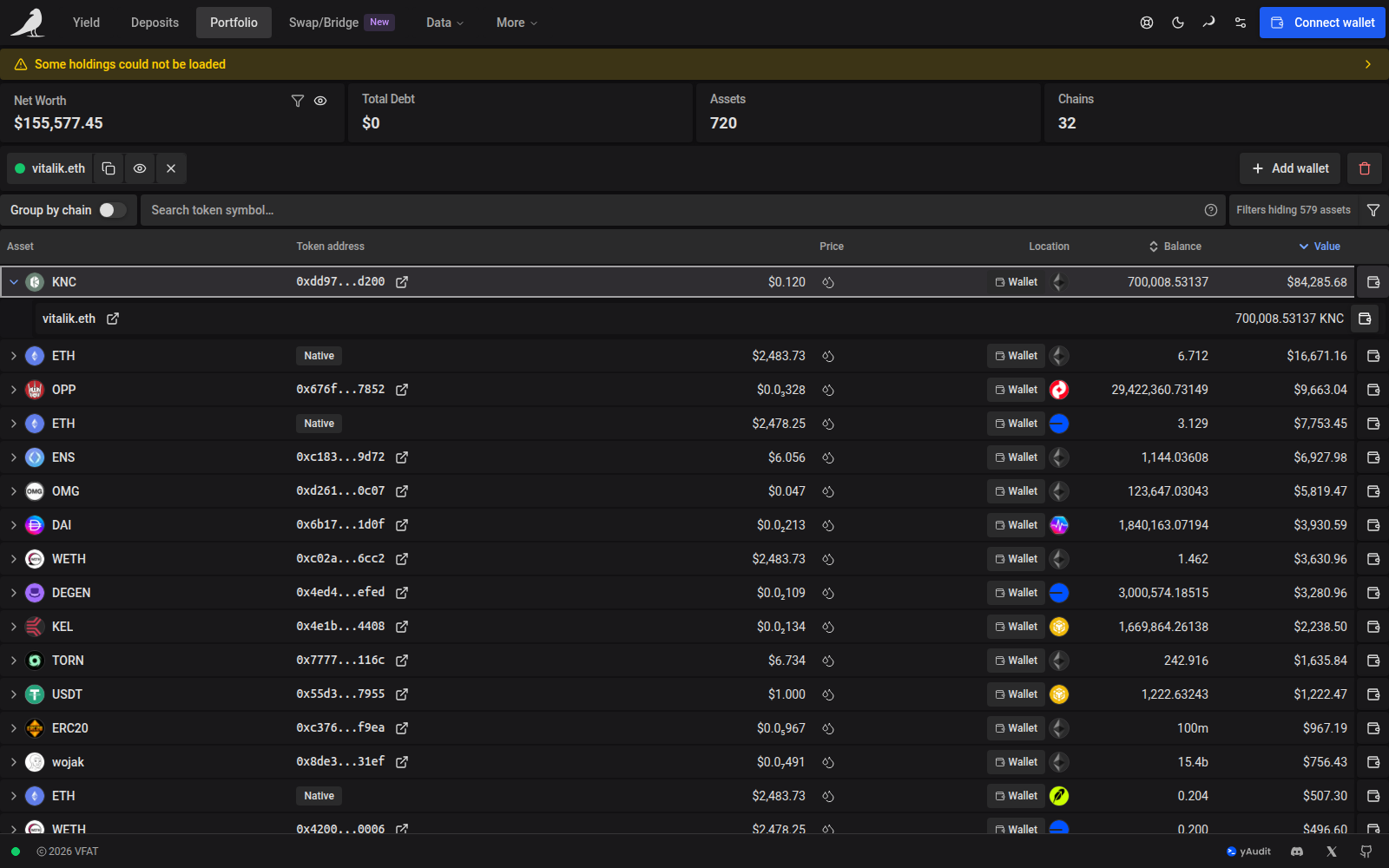Delete all wallets with the trash icon
This screenshot has width=1389, height=868.
coord(1365,168)
